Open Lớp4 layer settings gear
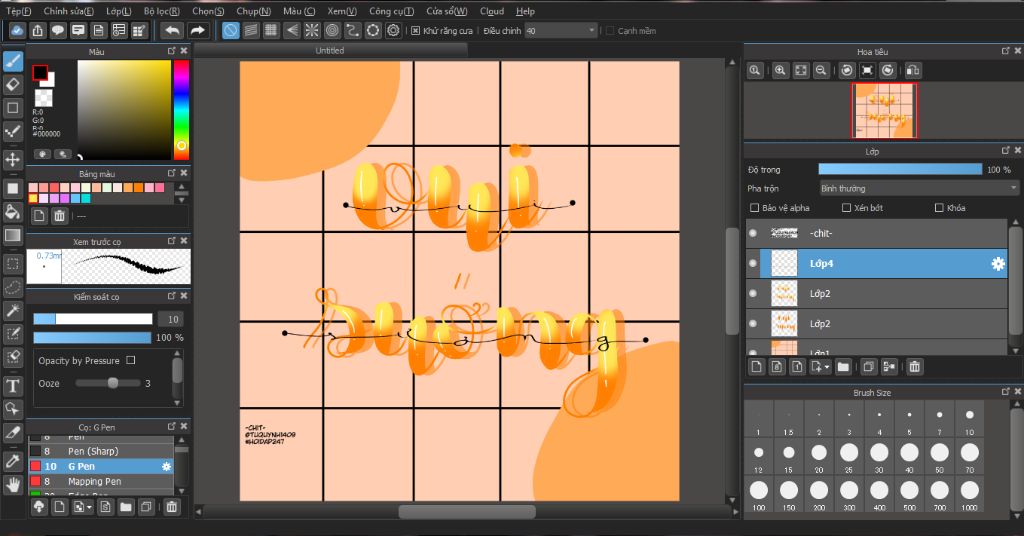This screenshot has width=1024, height=536. tap(998, 264)
